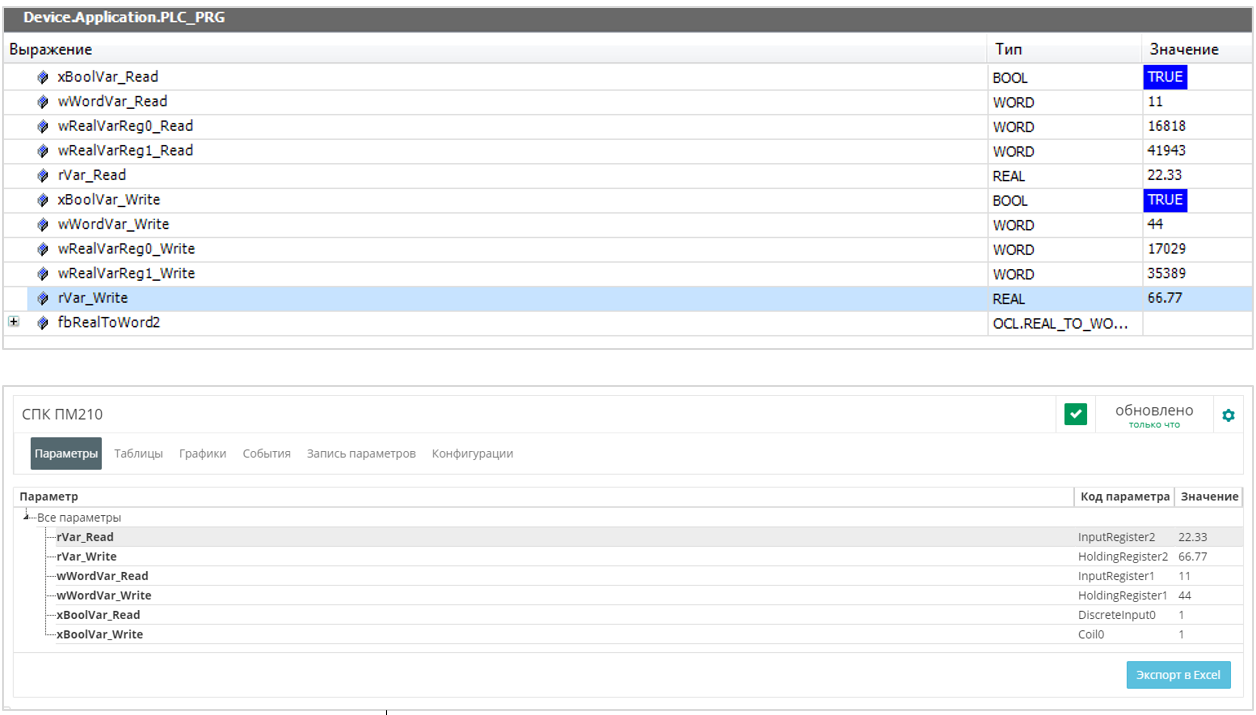Open the Графики tab
This screenshot has width=1256, height=715.
pos(202,454)
